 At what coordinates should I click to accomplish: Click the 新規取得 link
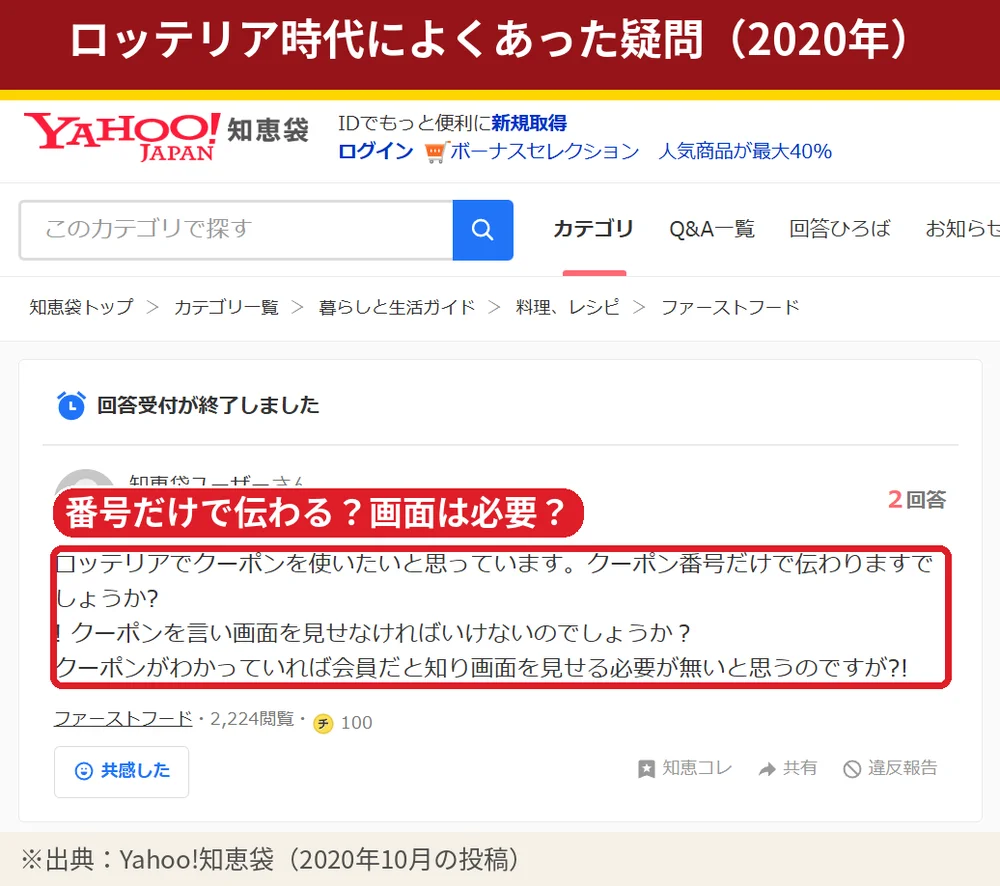529,122
